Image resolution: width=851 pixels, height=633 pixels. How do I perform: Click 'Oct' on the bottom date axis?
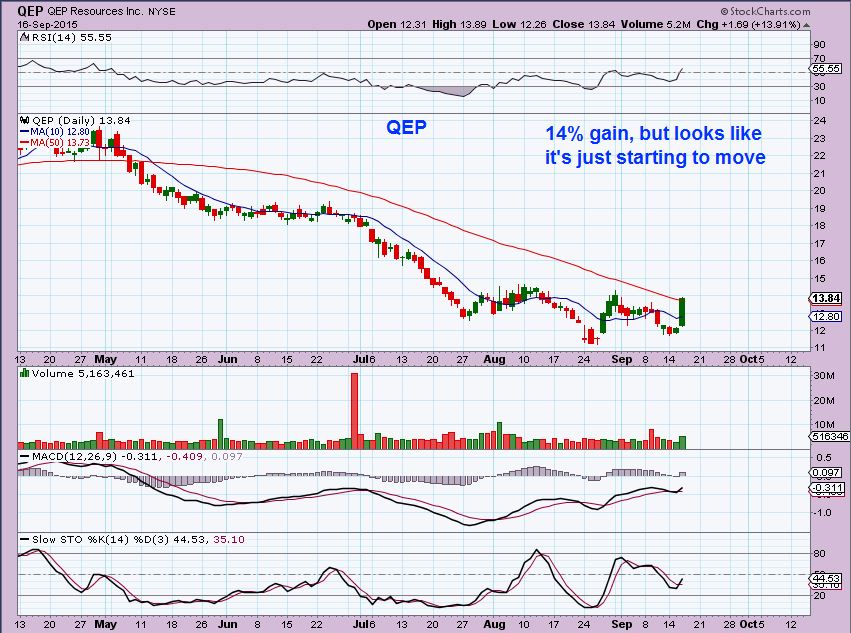[x=748, y=624]
